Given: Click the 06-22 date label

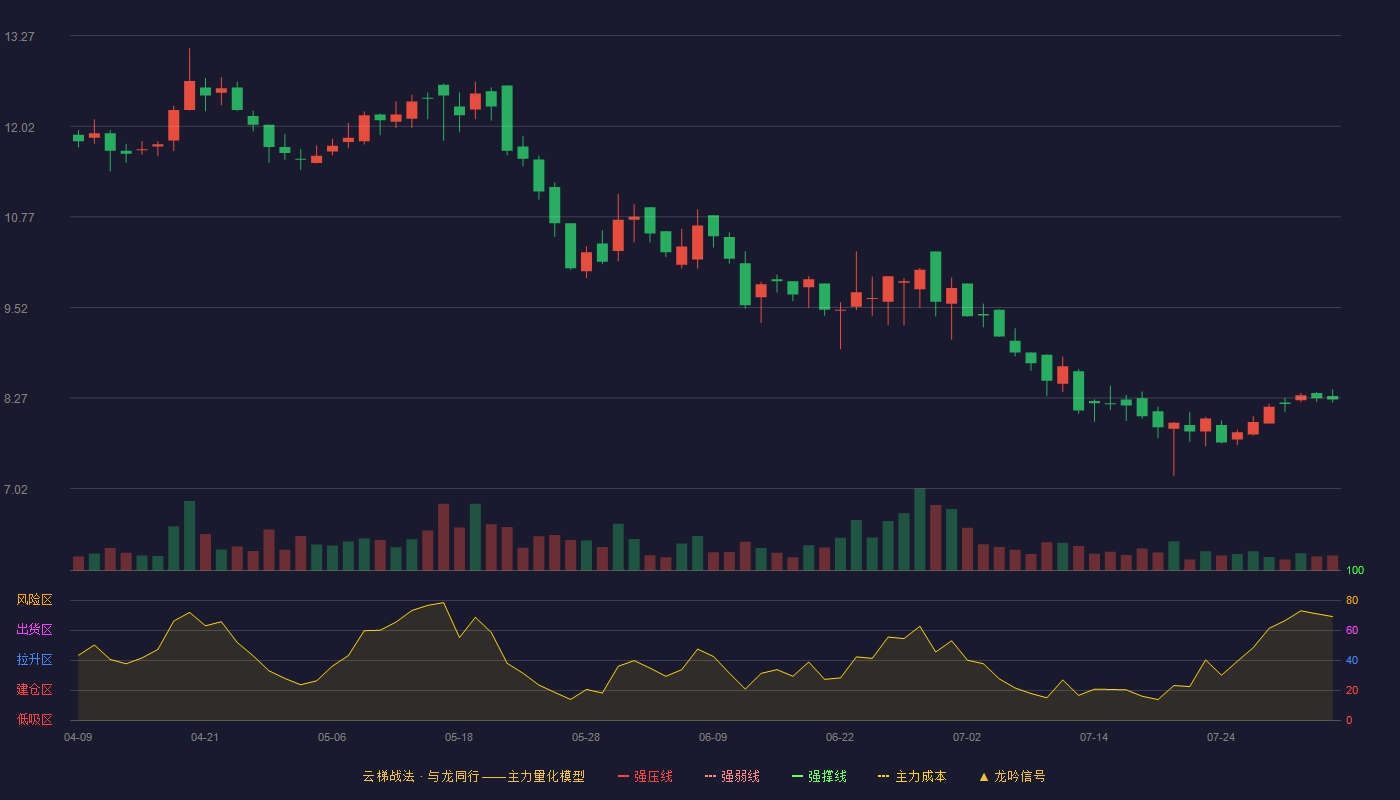Looking at the screenshot, I should (x=840, y=737).
